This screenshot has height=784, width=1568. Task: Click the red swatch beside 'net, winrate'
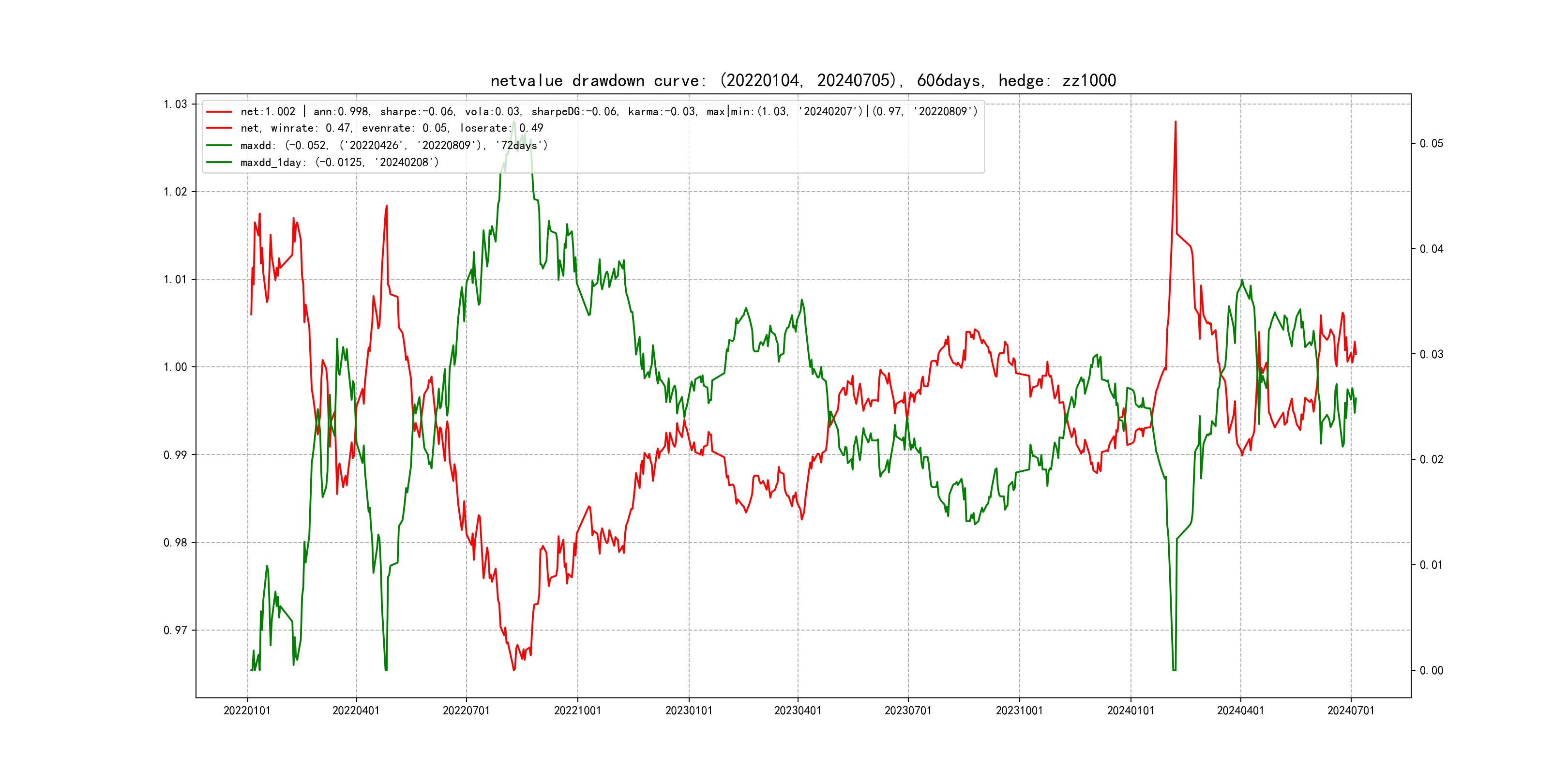[219, 128]
